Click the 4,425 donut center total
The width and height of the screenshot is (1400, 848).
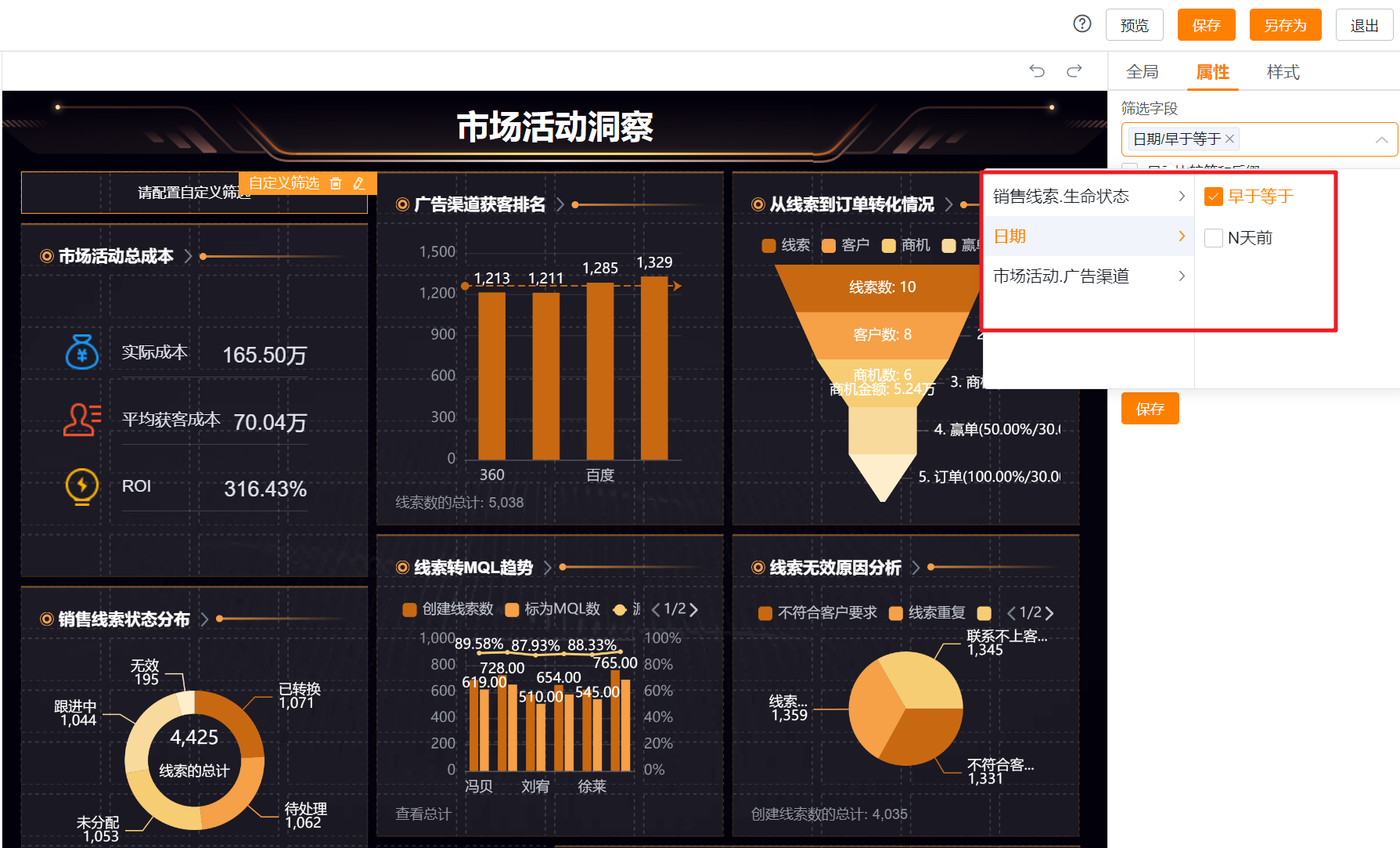click(x=194, y=738)
